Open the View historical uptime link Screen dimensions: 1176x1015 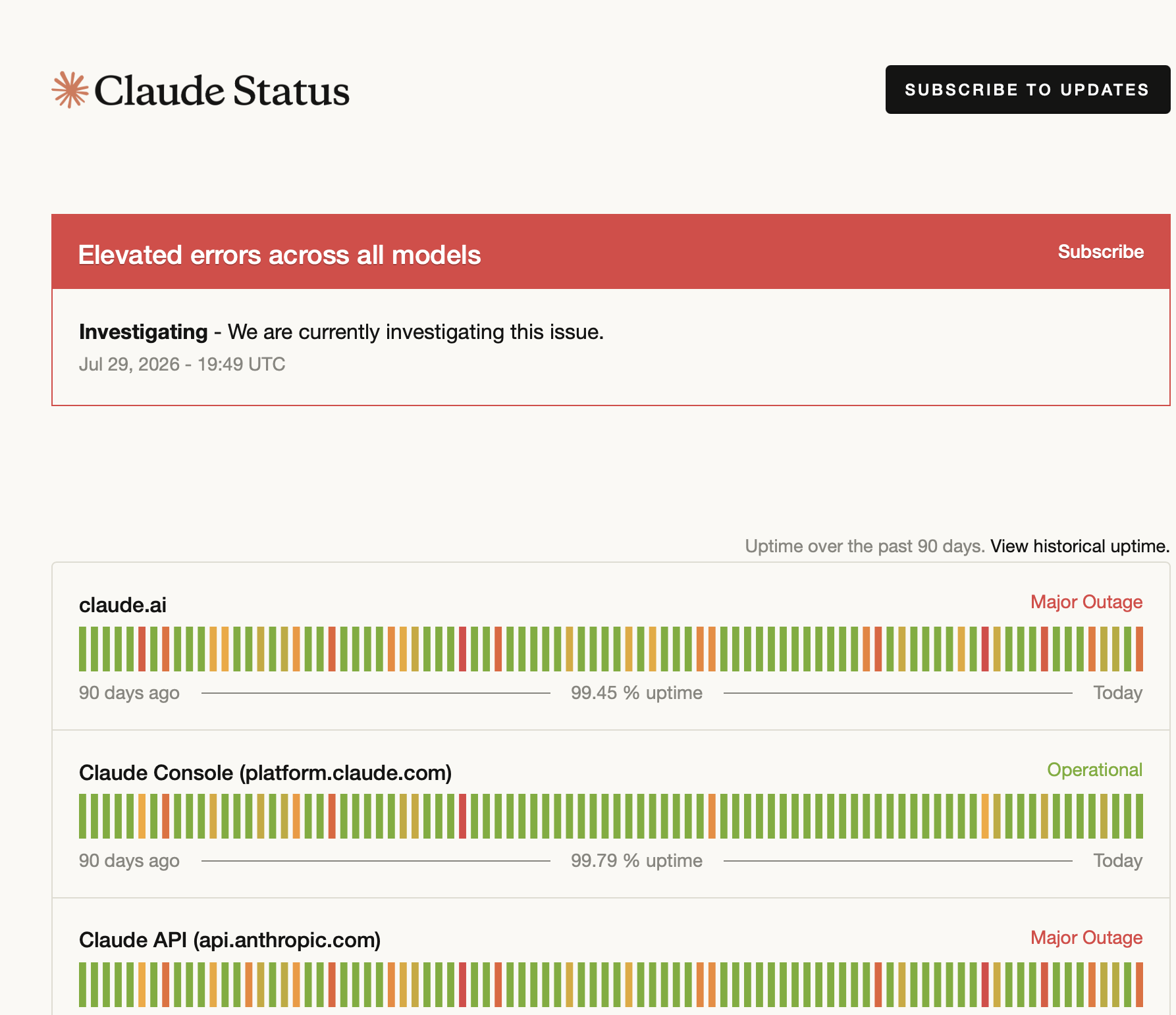click(x=1080, y=546)
